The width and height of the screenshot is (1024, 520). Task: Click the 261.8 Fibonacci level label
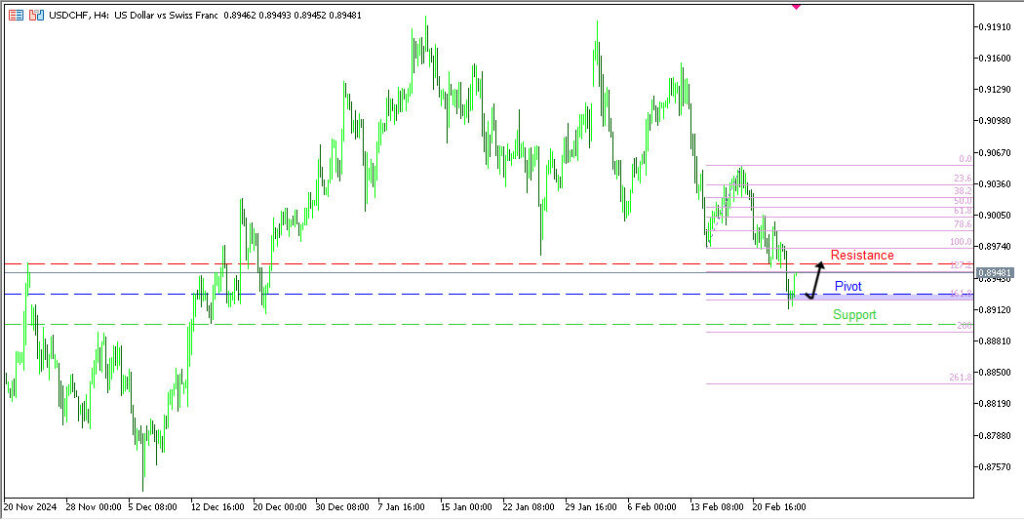[x=959, y=378]
